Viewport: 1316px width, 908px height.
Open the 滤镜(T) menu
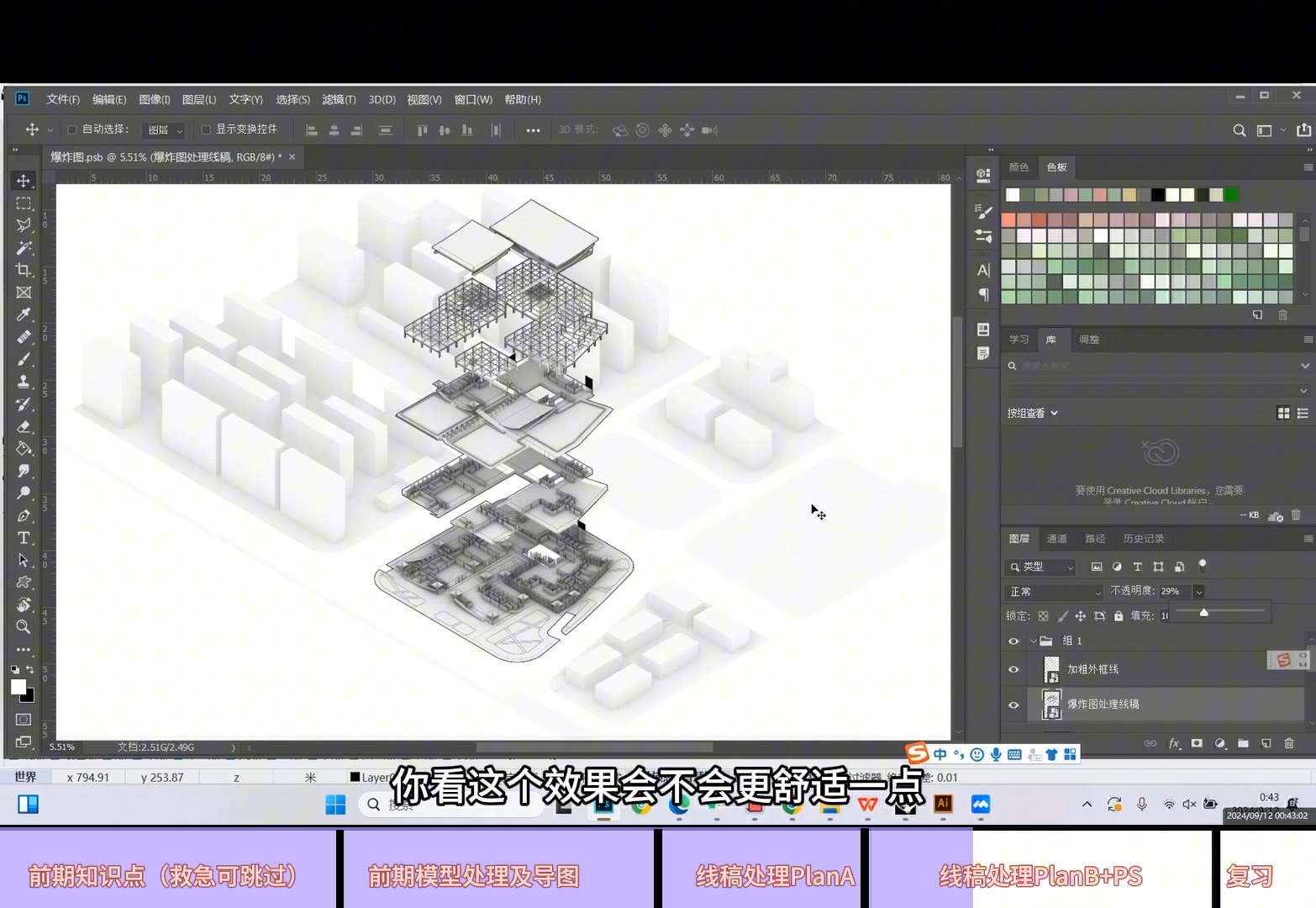coord(339,99)
